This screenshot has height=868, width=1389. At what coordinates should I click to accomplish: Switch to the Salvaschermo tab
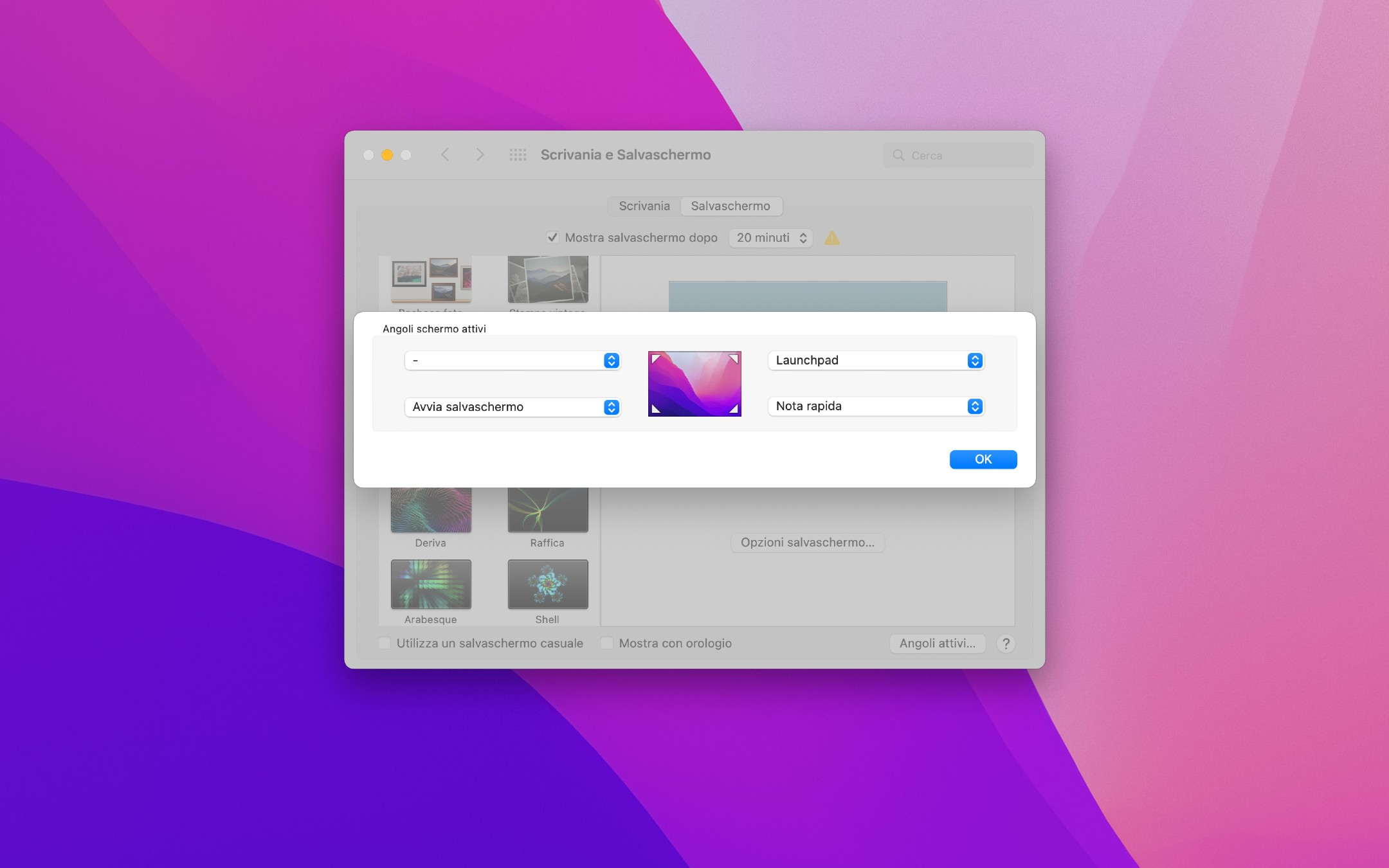730,206
